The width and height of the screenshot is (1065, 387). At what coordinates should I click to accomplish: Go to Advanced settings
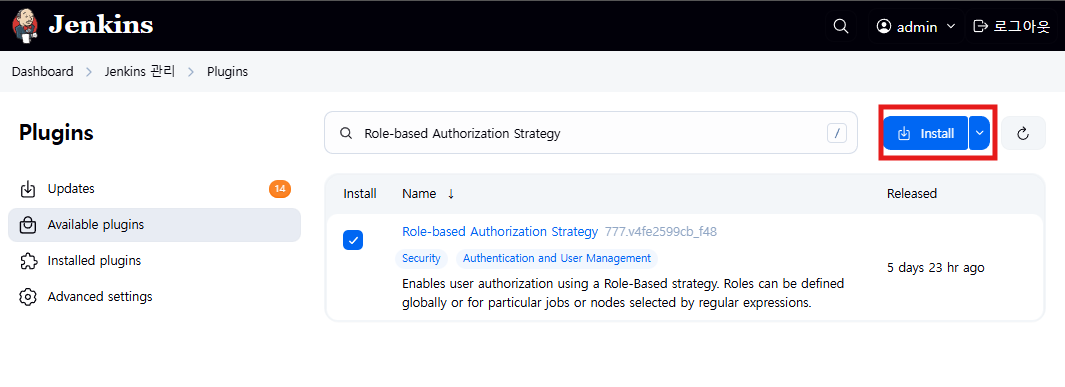click(154, 297)
